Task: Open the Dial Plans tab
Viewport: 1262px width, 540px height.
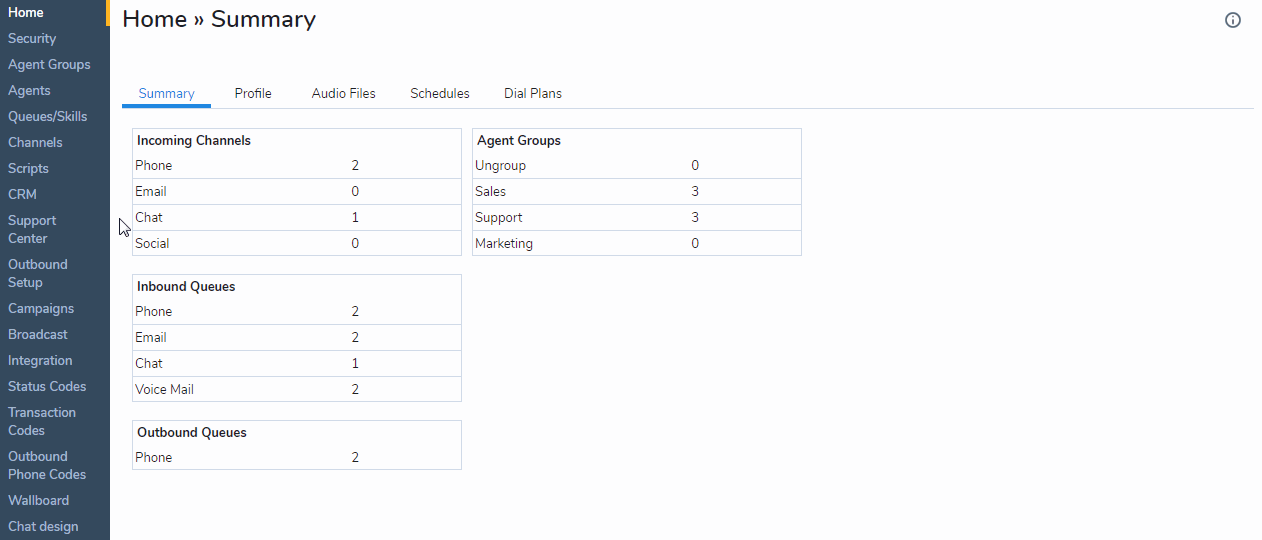Action: point(533,93)
